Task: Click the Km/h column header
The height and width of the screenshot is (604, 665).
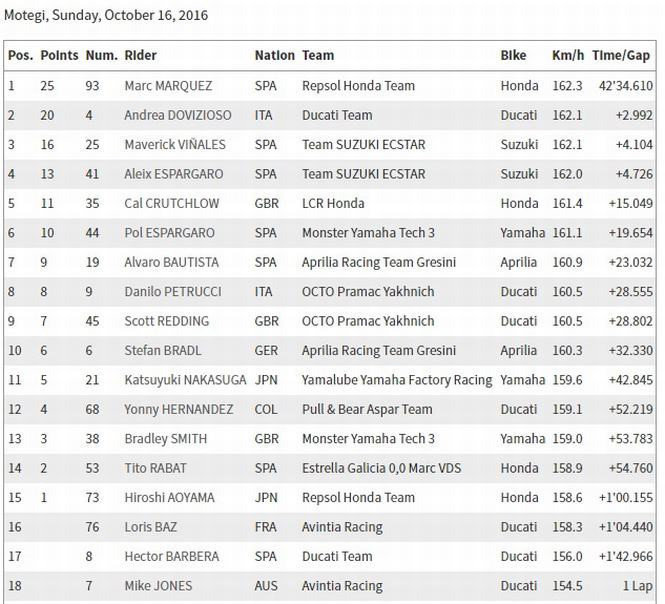Action: [x=567, y=56]
